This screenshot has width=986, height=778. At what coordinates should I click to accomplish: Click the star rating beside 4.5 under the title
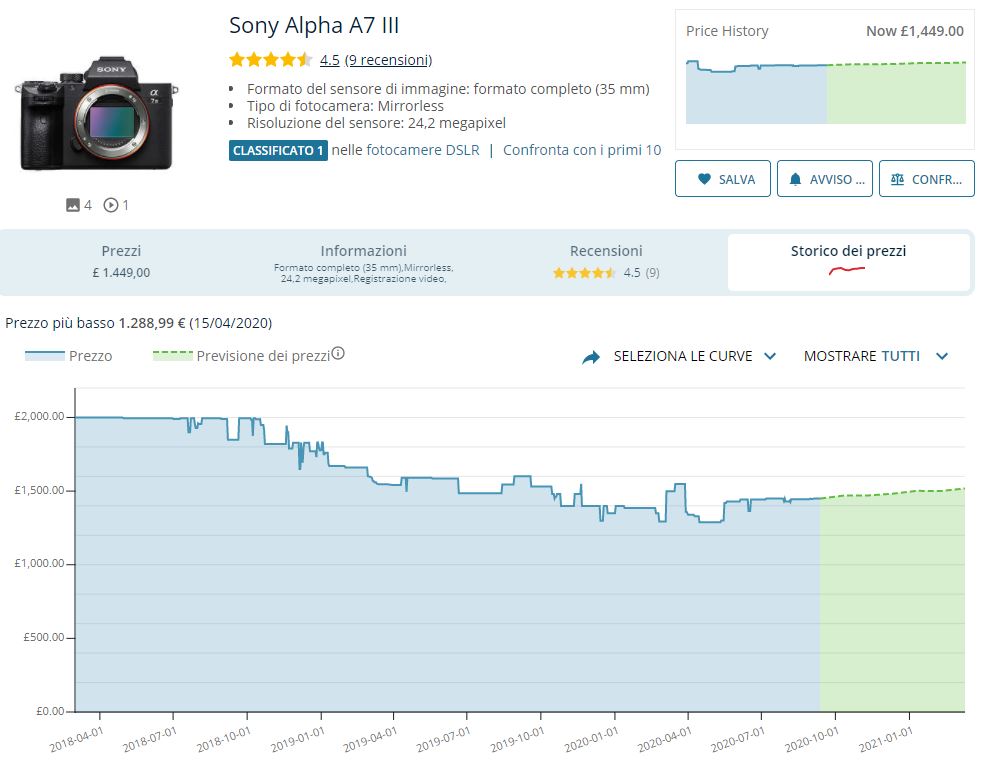coord(270,60)
